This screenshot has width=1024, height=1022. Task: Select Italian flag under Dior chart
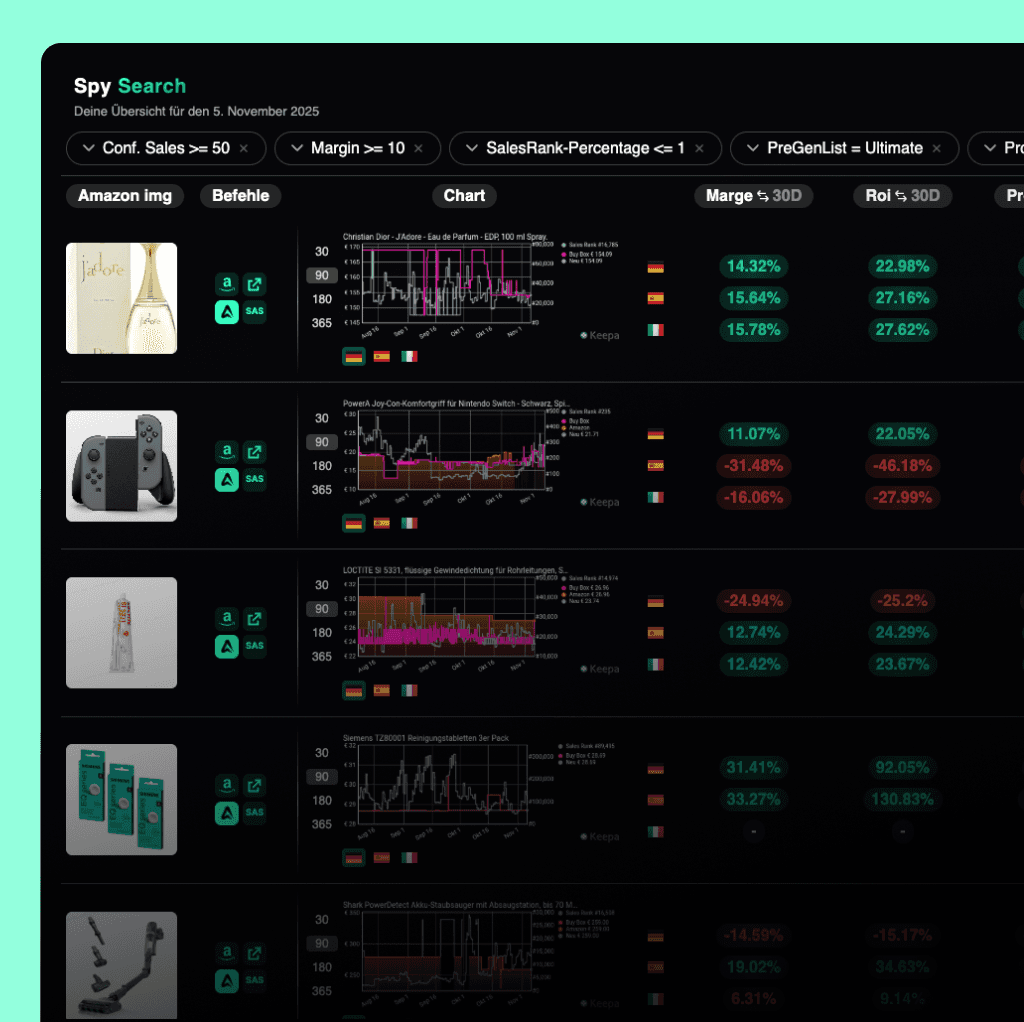[409, 357]
